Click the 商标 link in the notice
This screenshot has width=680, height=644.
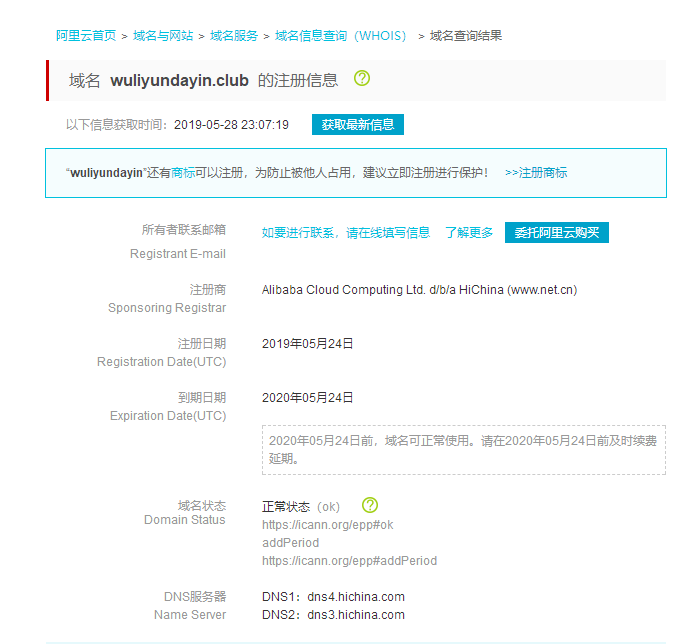(x=183, y=173)
